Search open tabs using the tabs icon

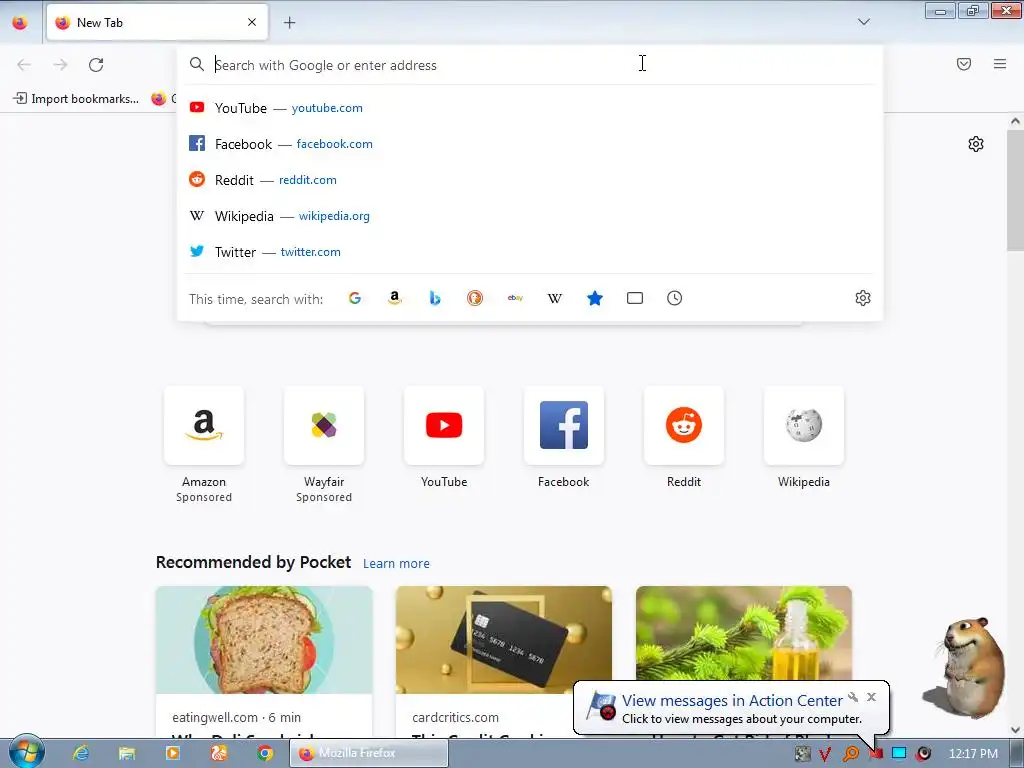(635, 298)
